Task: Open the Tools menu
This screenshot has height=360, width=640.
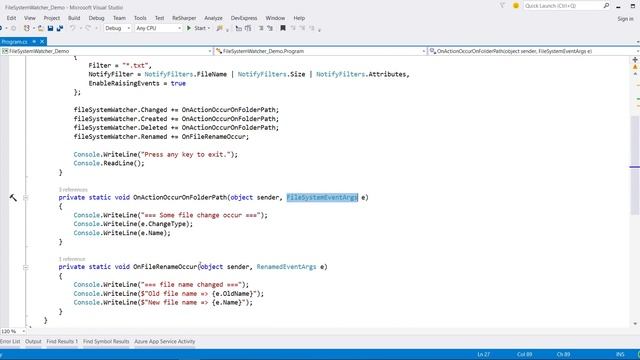Action: click(x=140, y=18)
